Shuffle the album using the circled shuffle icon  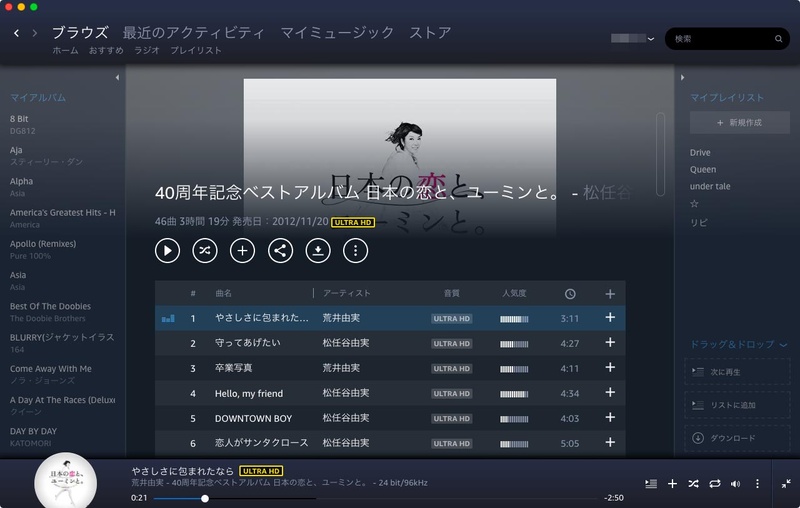coord(205,250)
